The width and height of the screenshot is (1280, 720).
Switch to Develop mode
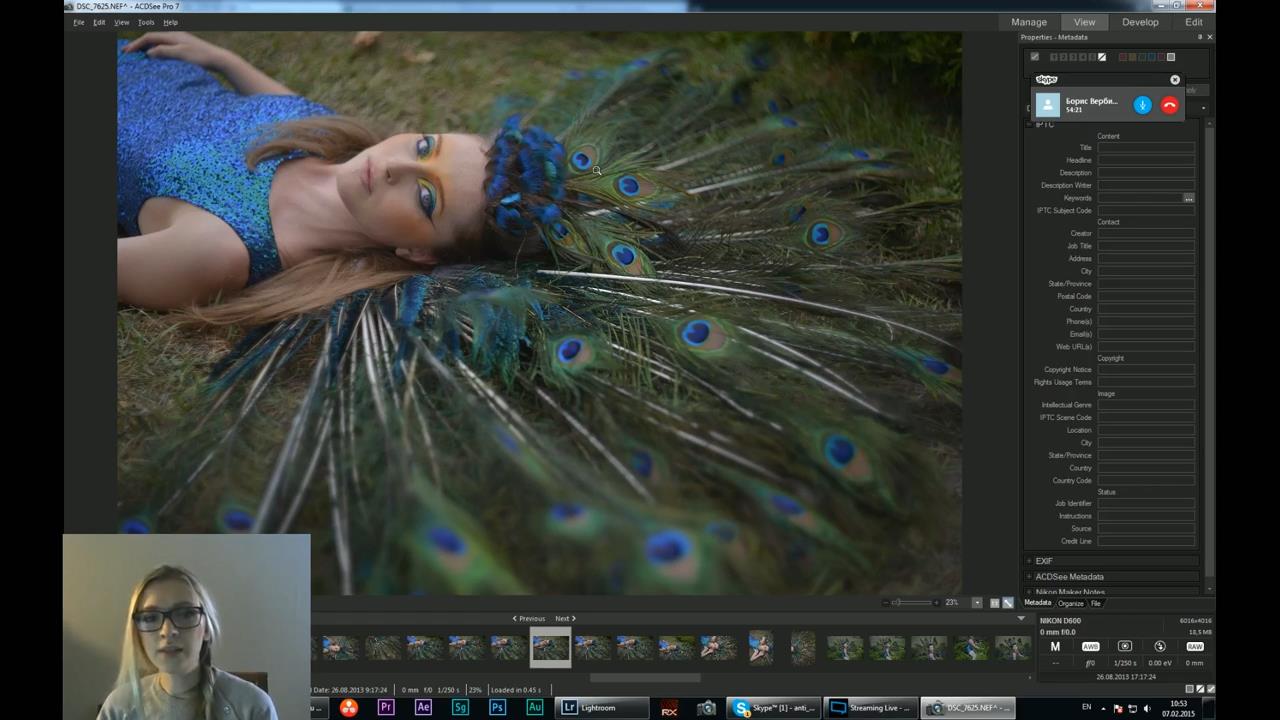click(x=1140, y=22)
